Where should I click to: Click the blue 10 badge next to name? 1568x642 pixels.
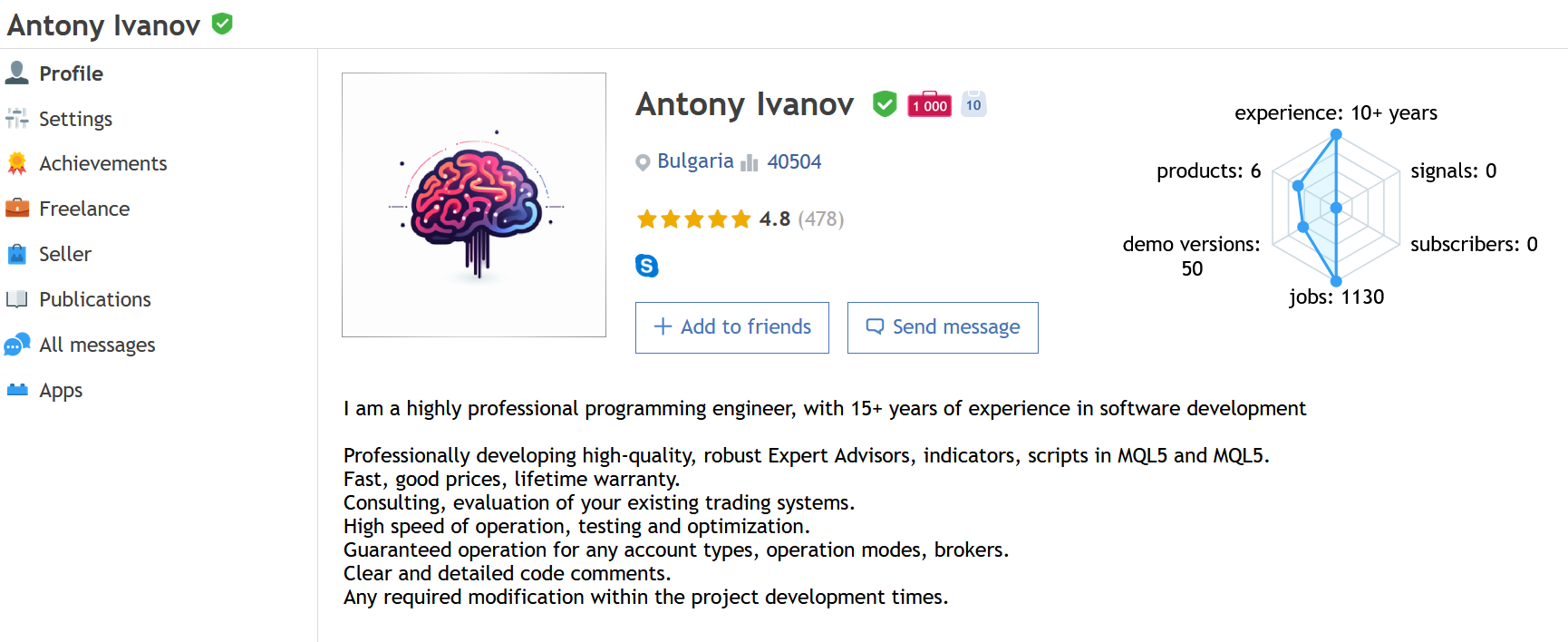click(x=973, y=104)
